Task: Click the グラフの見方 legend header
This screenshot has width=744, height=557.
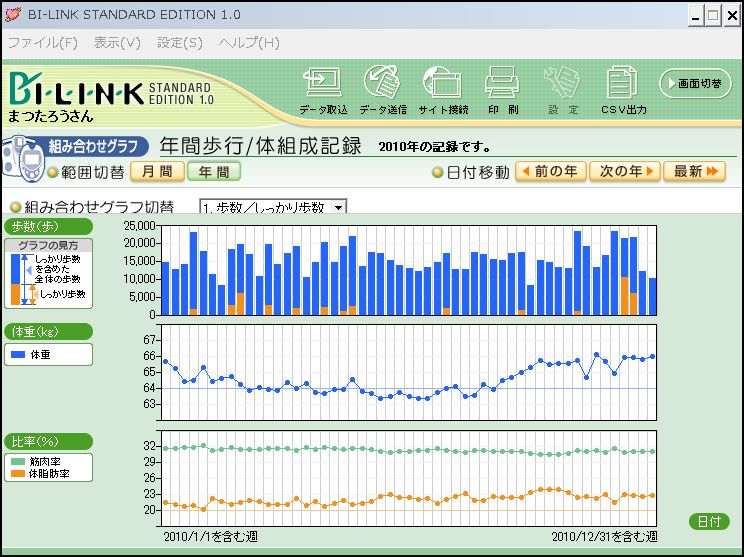Action: (x=48, y=245)
